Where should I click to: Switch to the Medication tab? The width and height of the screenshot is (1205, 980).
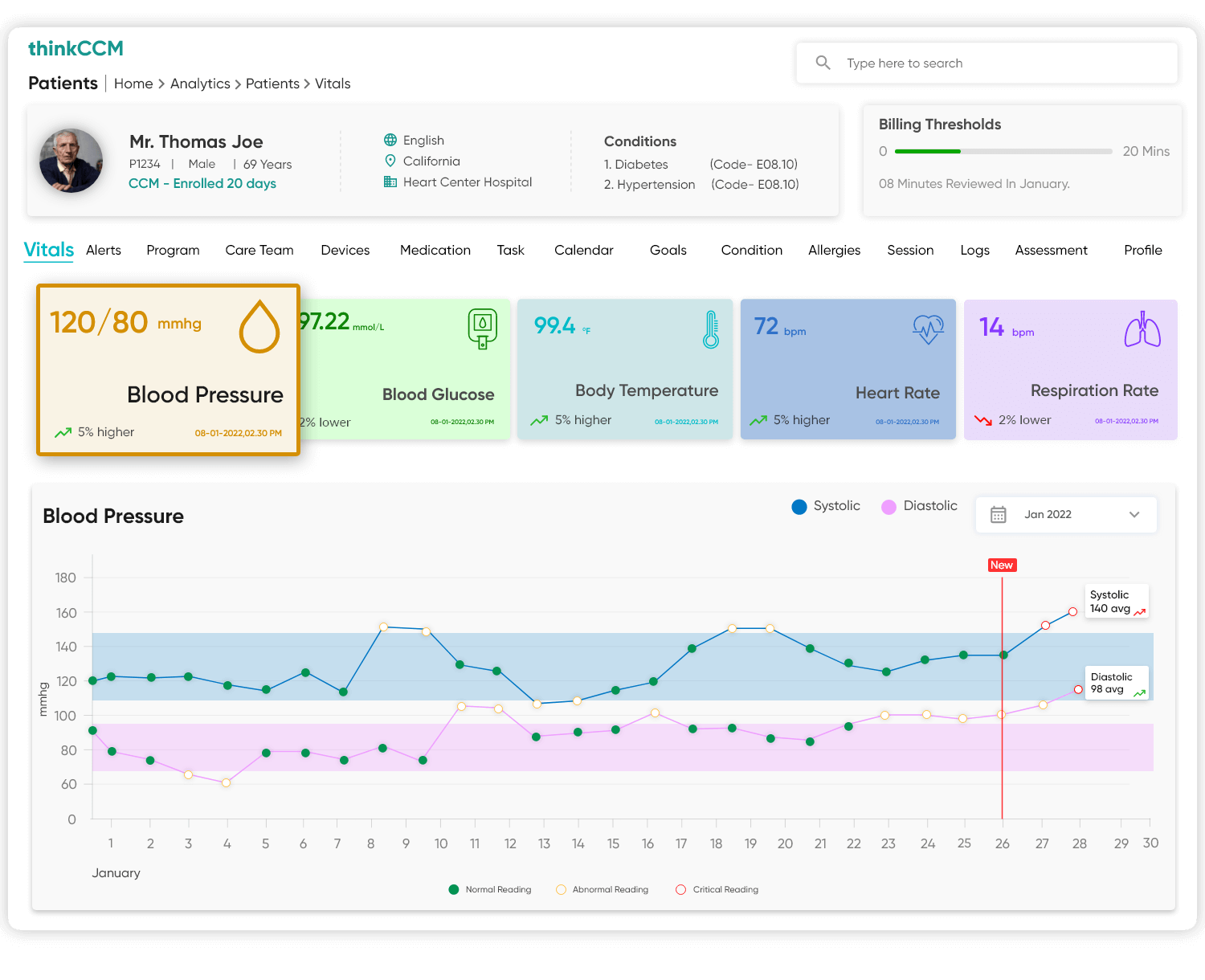click(435, 250)
